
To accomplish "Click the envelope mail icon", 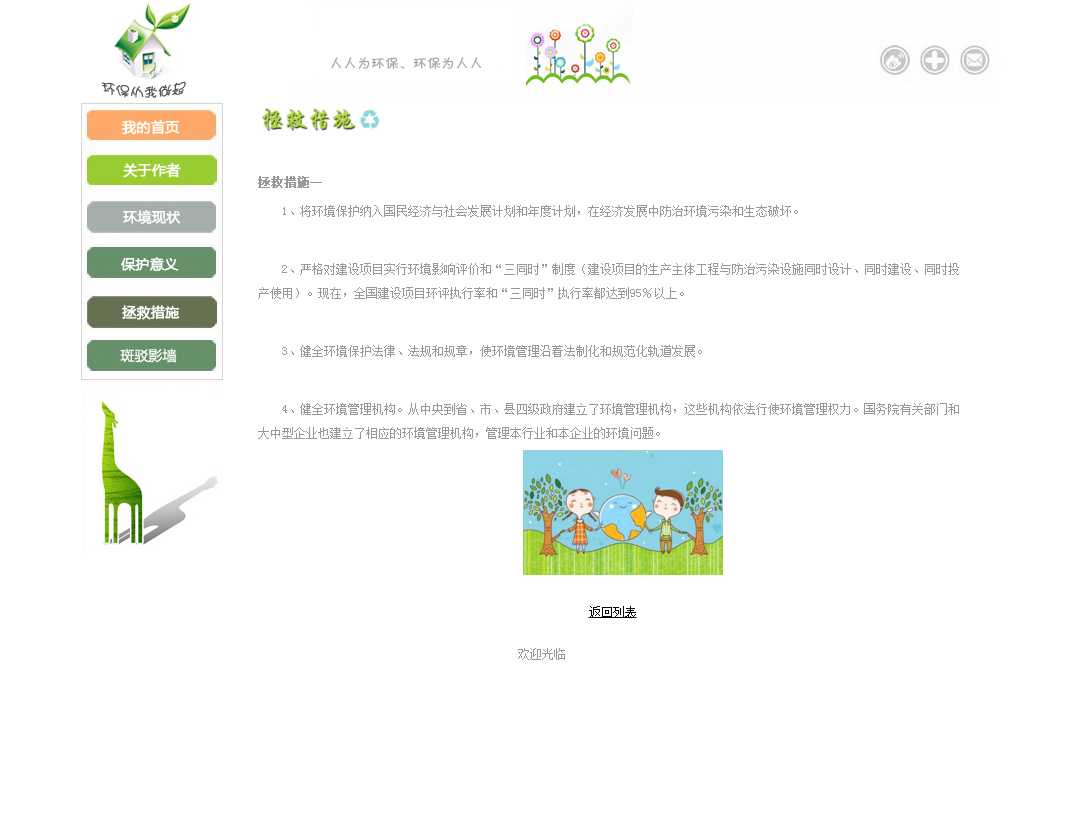I will [974, 61].
